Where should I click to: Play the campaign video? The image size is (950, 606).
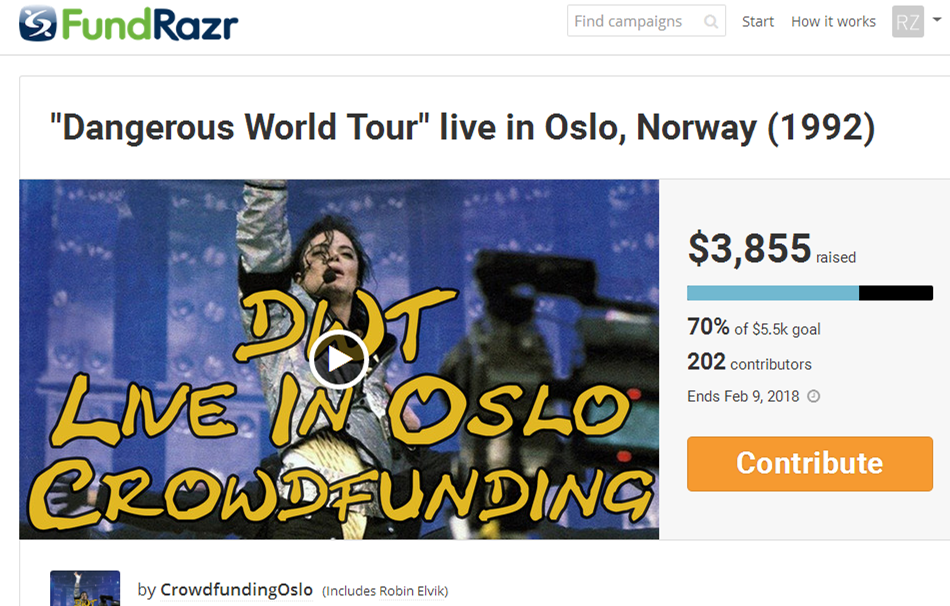(x=338, y=360)
